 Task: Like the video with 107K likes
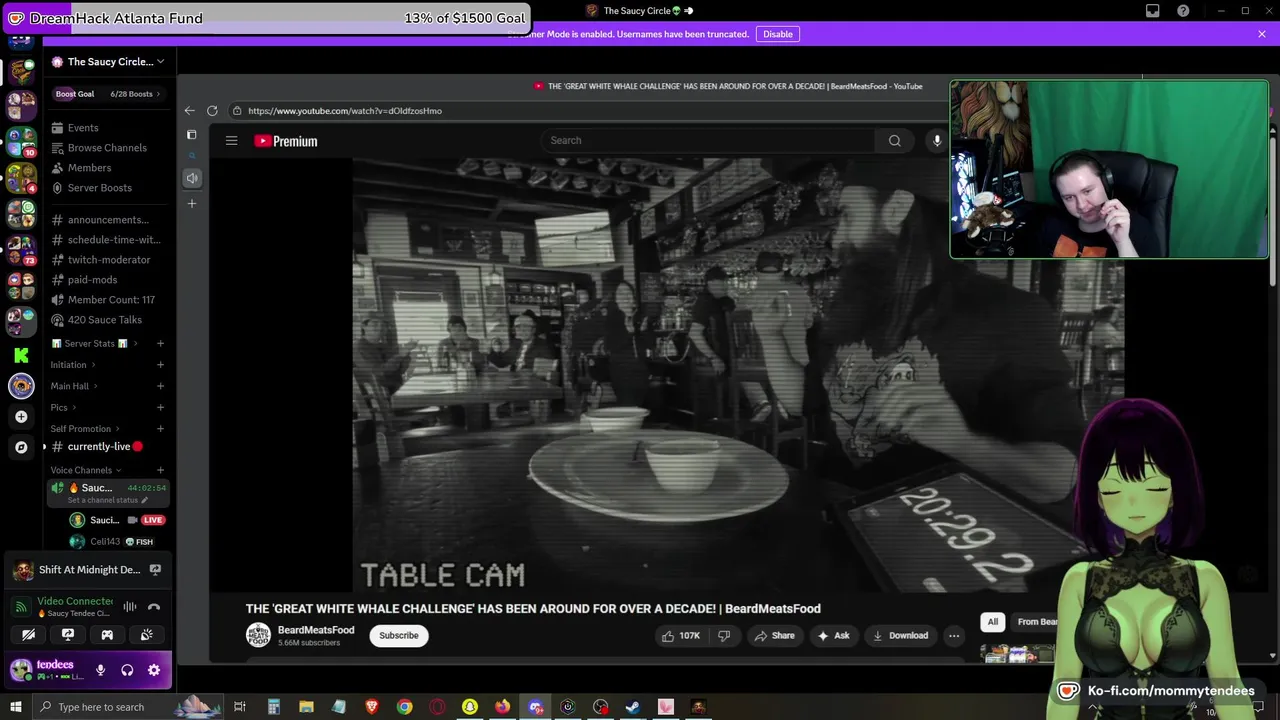pos(682,635)
